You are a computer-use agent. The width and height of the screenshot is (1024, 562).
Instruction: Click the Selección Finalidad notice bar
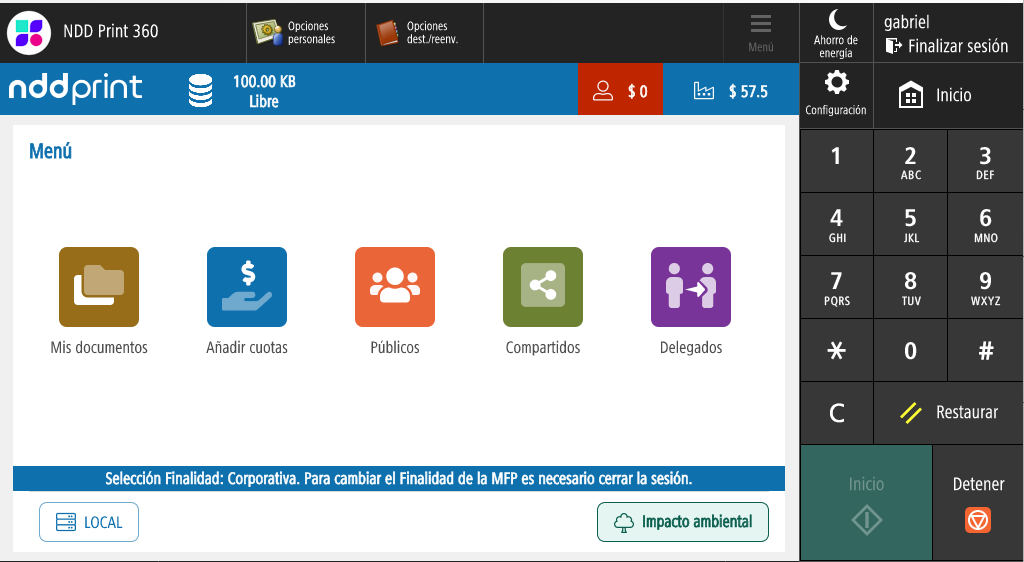click(x=398, y=478)
